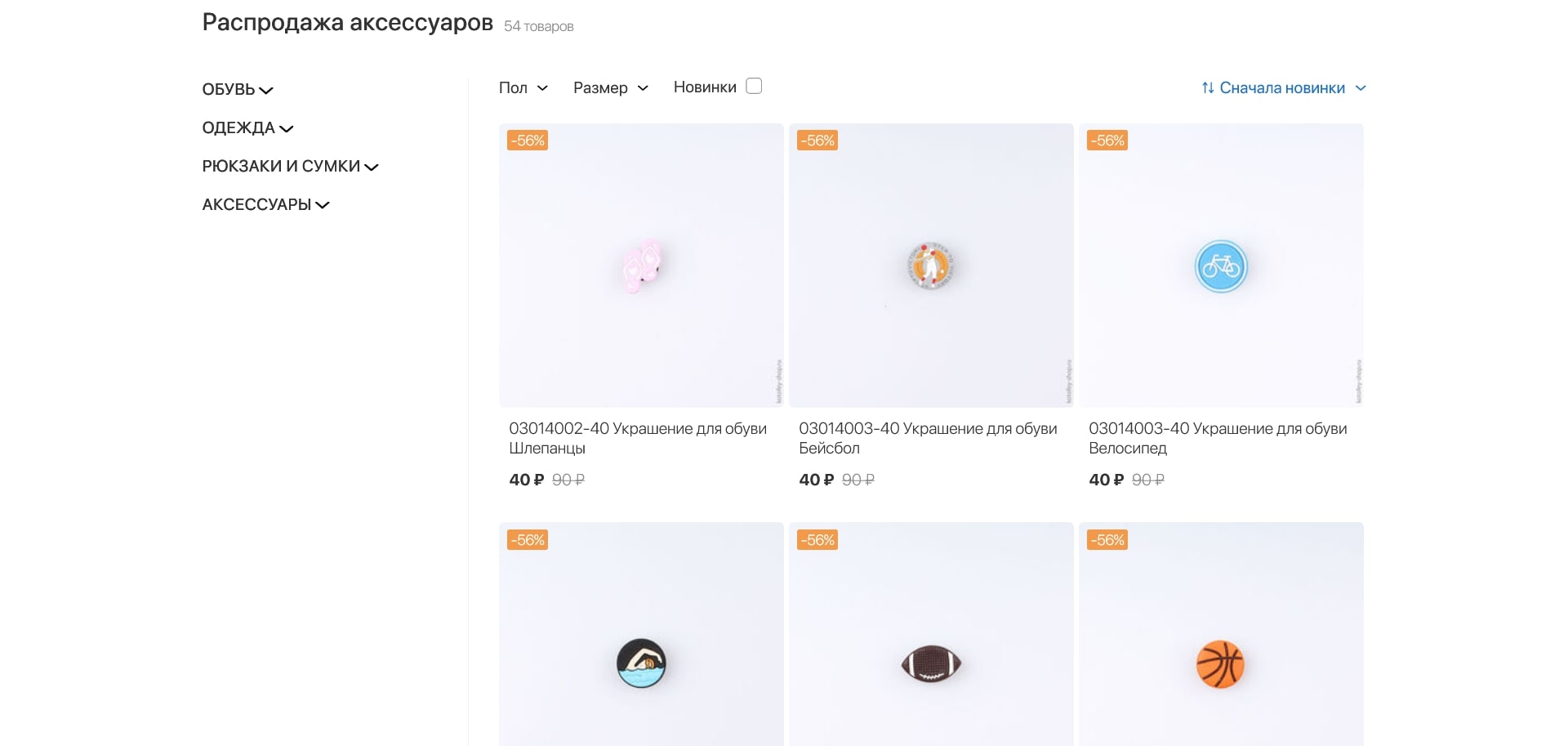Open the Украшение для обуви Бейсбол link
The width and height of the screenshot is (1568, 746).
tap(927, 438)
